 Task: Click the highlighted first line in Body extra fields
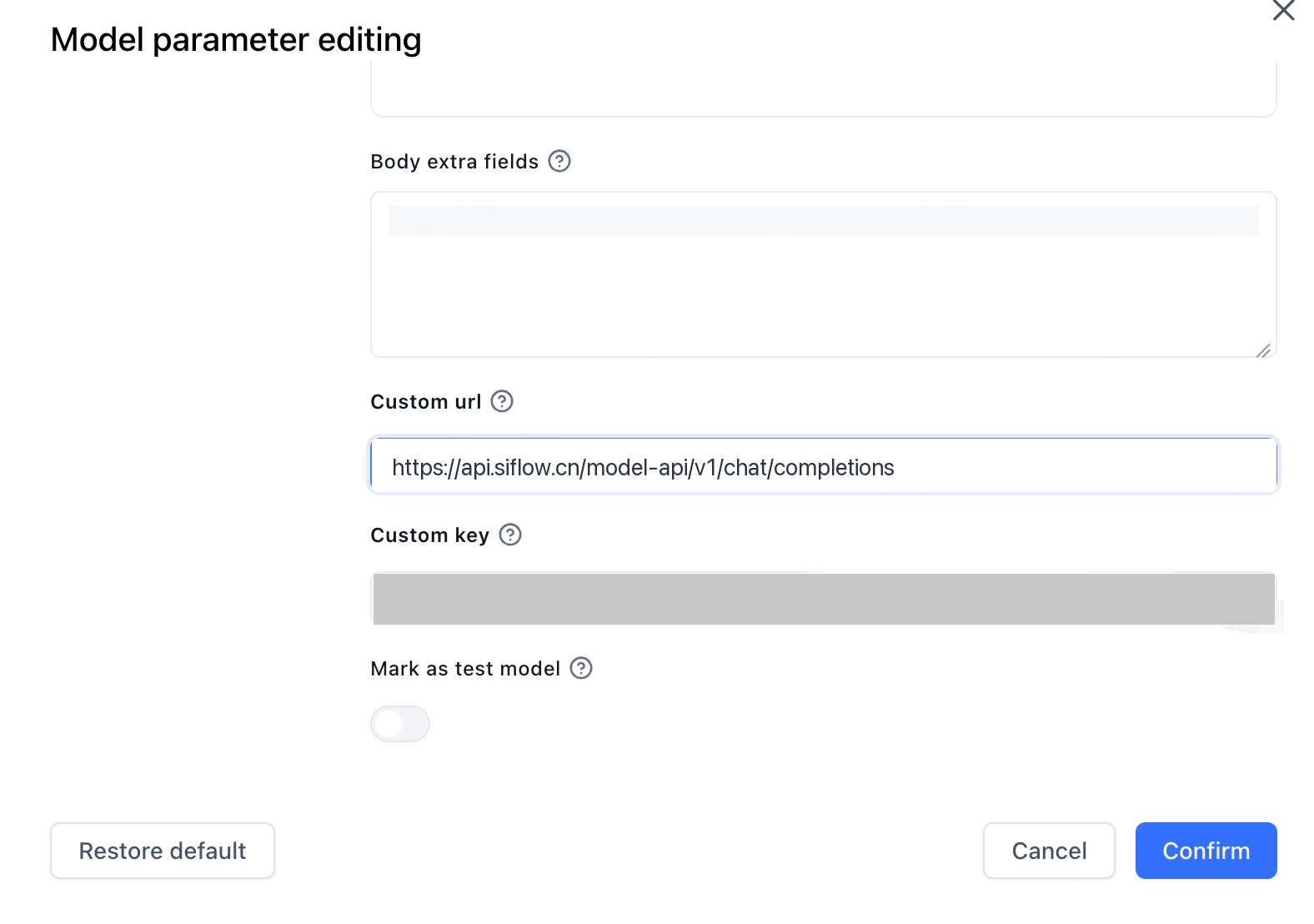click(824, 221)
